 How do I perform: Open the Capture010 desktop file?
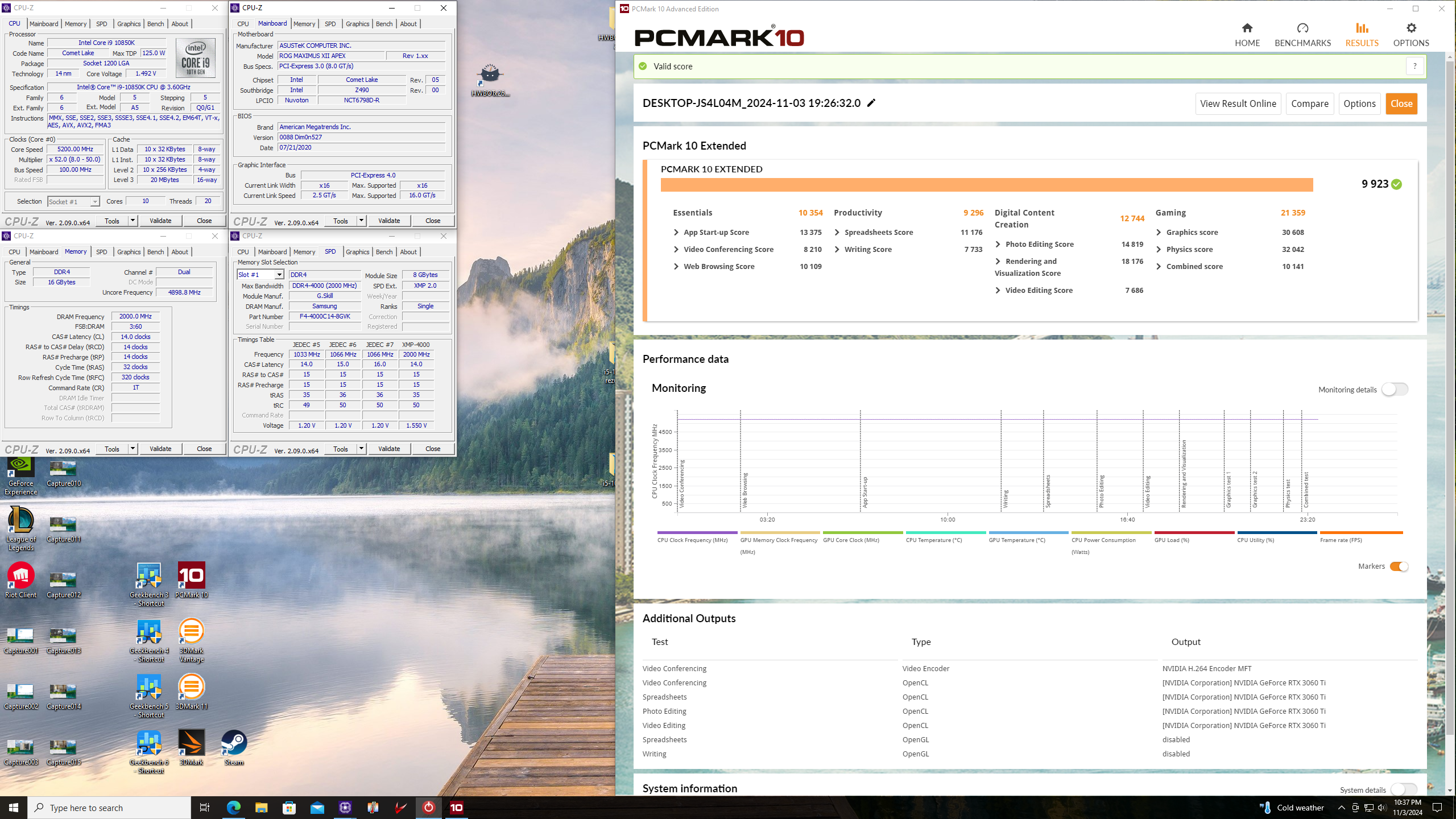point(63,473)
